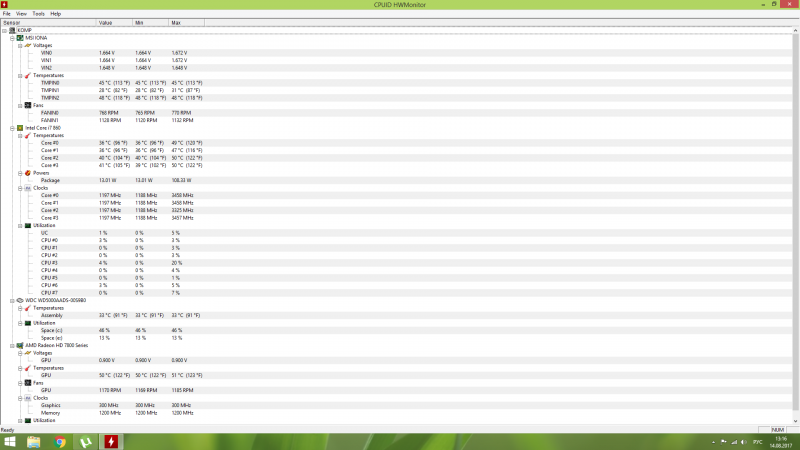Viewport: 800px width, 450px height.
Task: Open the Windows Start button
Action: [x=10, y=442]
